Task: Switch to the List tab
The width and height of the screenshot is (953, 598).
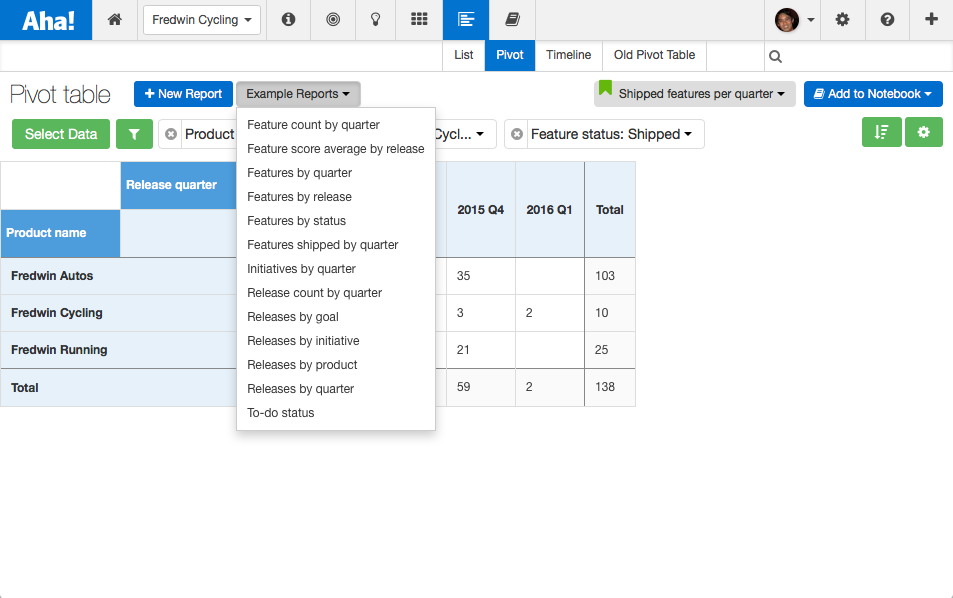Action: (463, 55)
